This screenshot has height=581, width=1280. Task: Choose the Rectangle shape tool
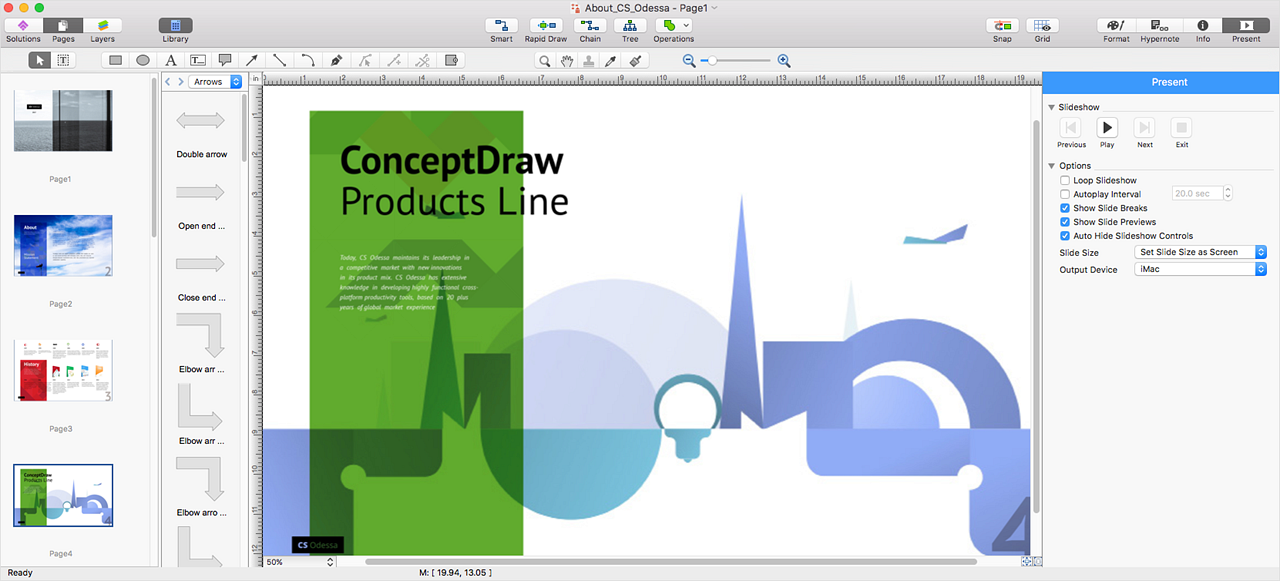coord(116,60)
